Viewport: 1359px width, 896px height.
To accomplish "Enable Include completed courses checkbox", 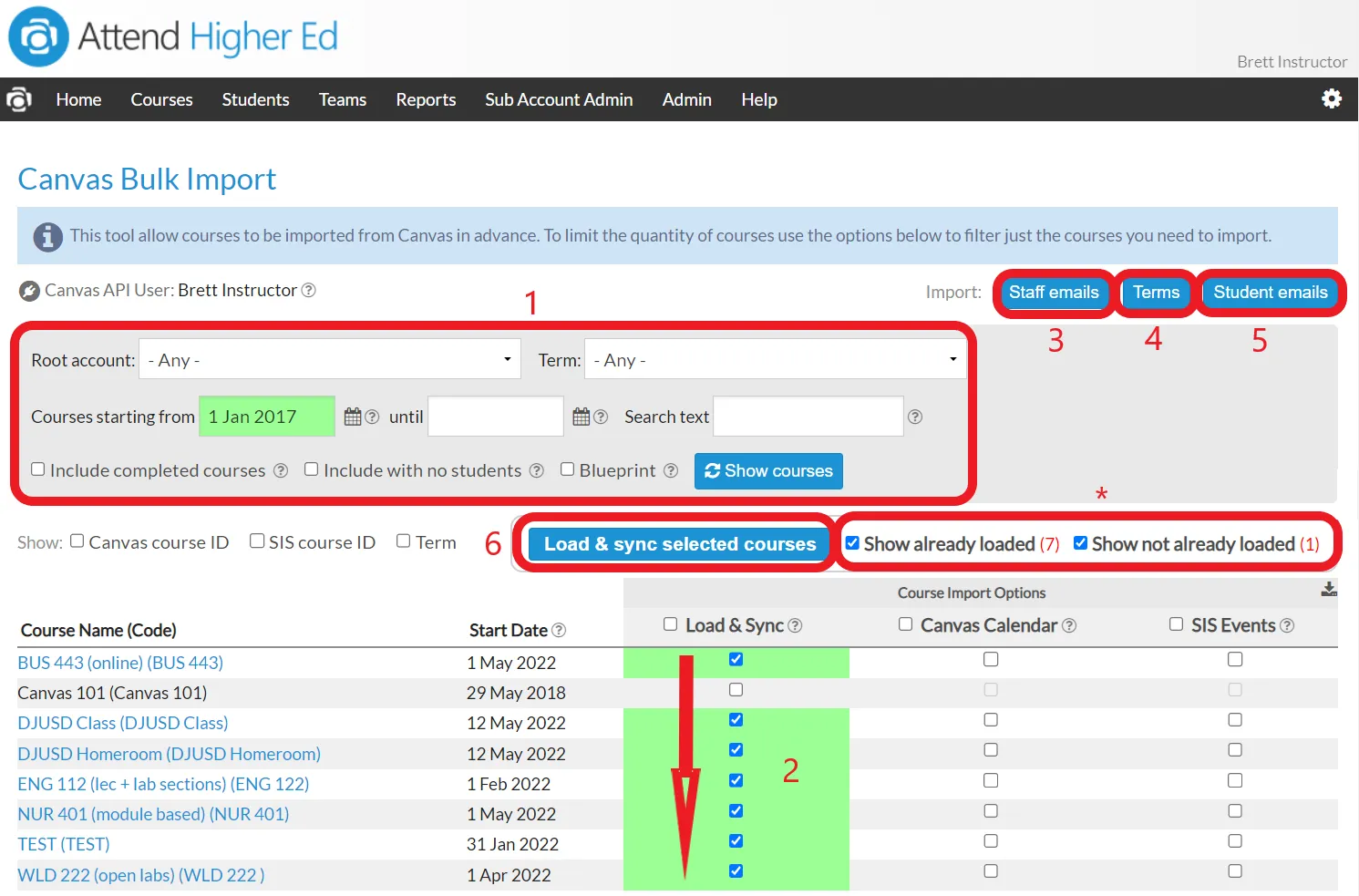I will pos(38,469).
